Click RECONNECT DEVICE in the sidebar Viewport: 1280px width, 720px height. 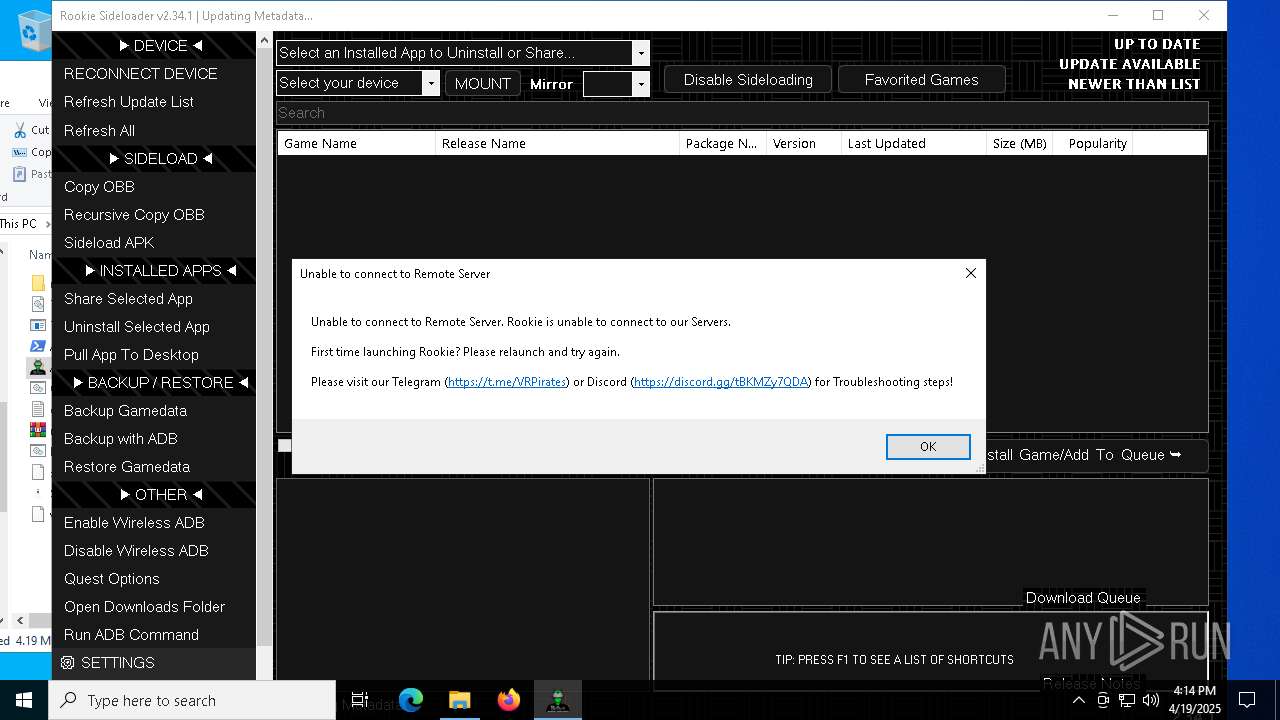click(141, 74)
